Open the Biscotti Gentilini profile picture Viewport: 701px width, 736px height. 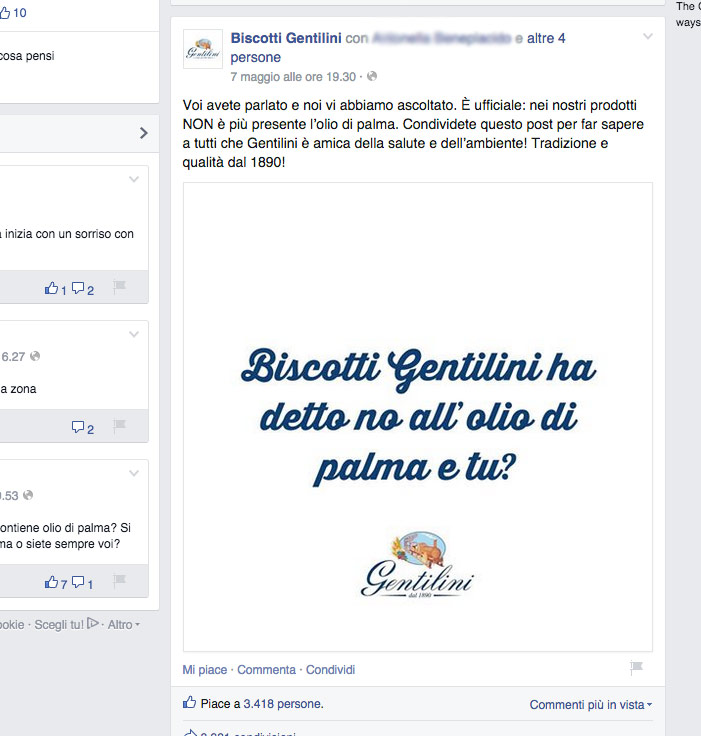click(x=203, y=49)
